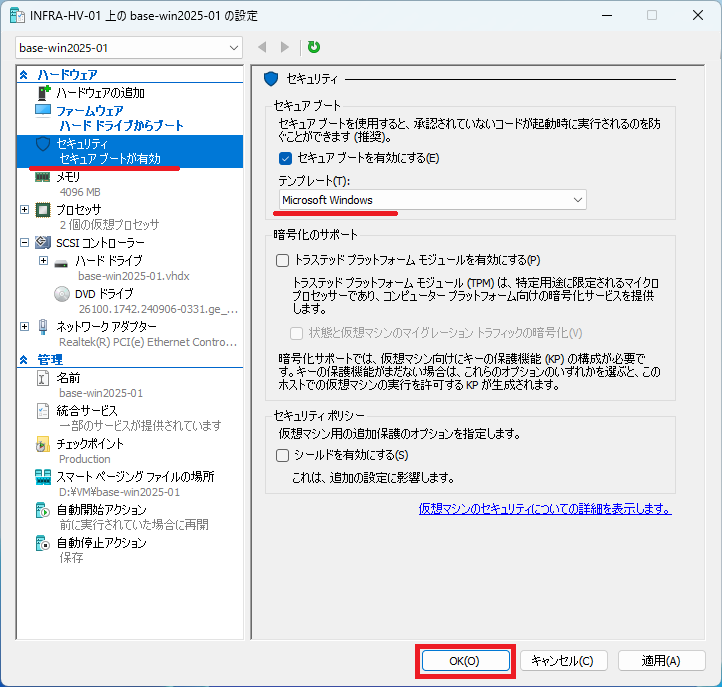The image size is (722, 687).
Task: Click 2 個の仮想プロセッサ text
Action: click(x=109, y=225)
